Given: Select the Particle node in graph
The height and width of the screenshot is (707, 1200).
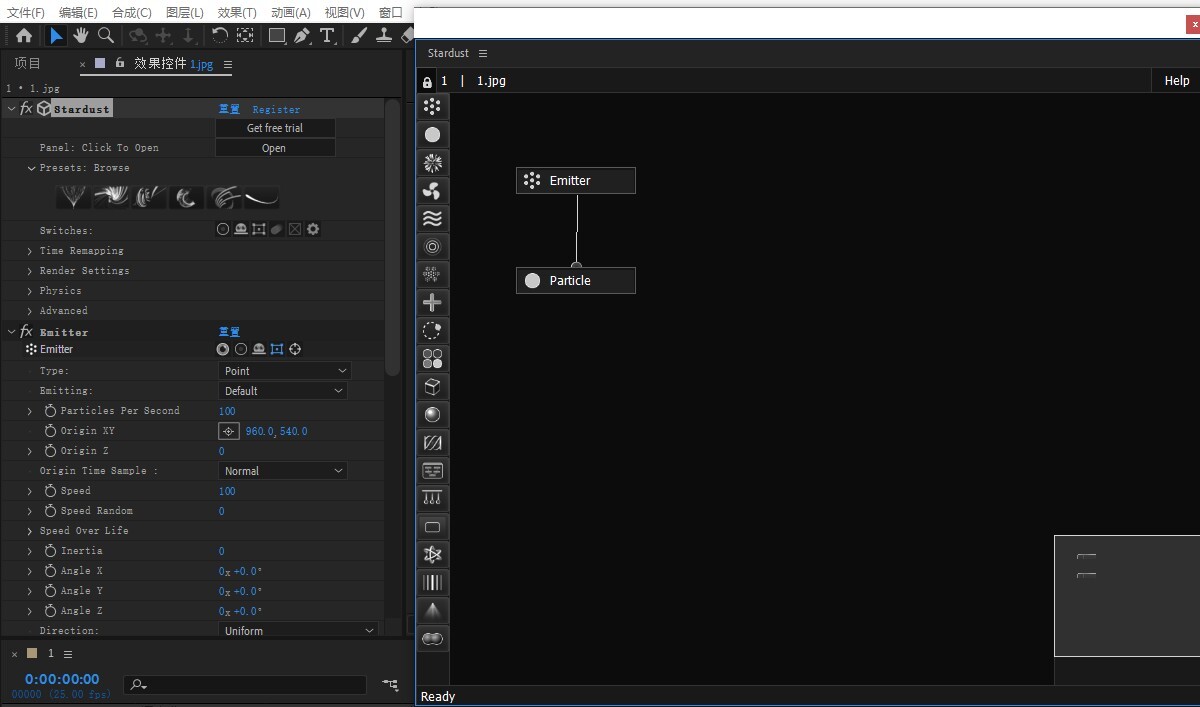Looking at the screenshot, I should click(576, 281).
